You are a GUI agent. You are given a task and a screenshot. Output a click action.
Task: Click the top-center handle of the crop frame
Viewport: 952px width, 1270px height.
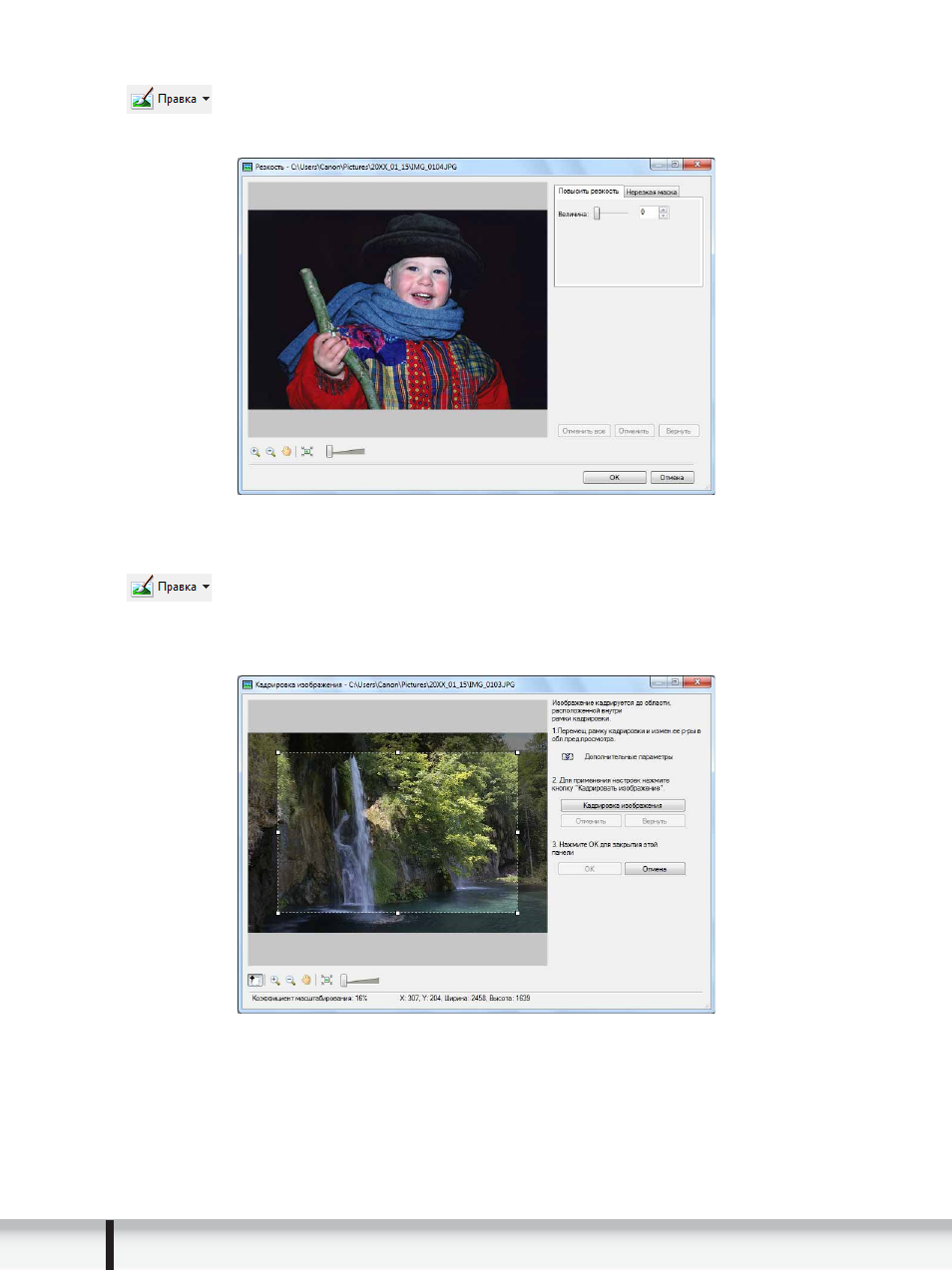click(397, 752)
